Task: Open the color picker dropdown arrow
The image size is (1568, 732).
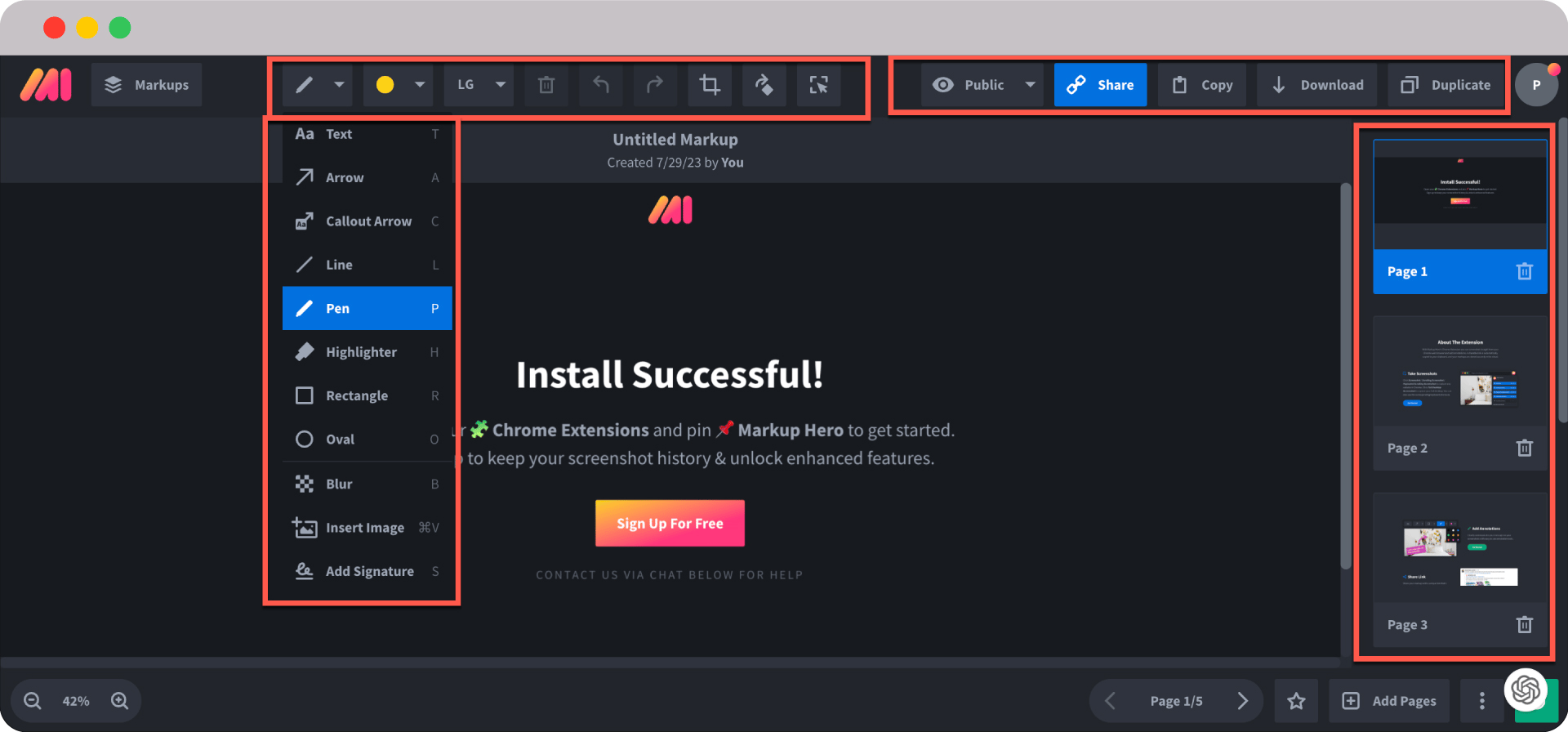Action: 420,85
